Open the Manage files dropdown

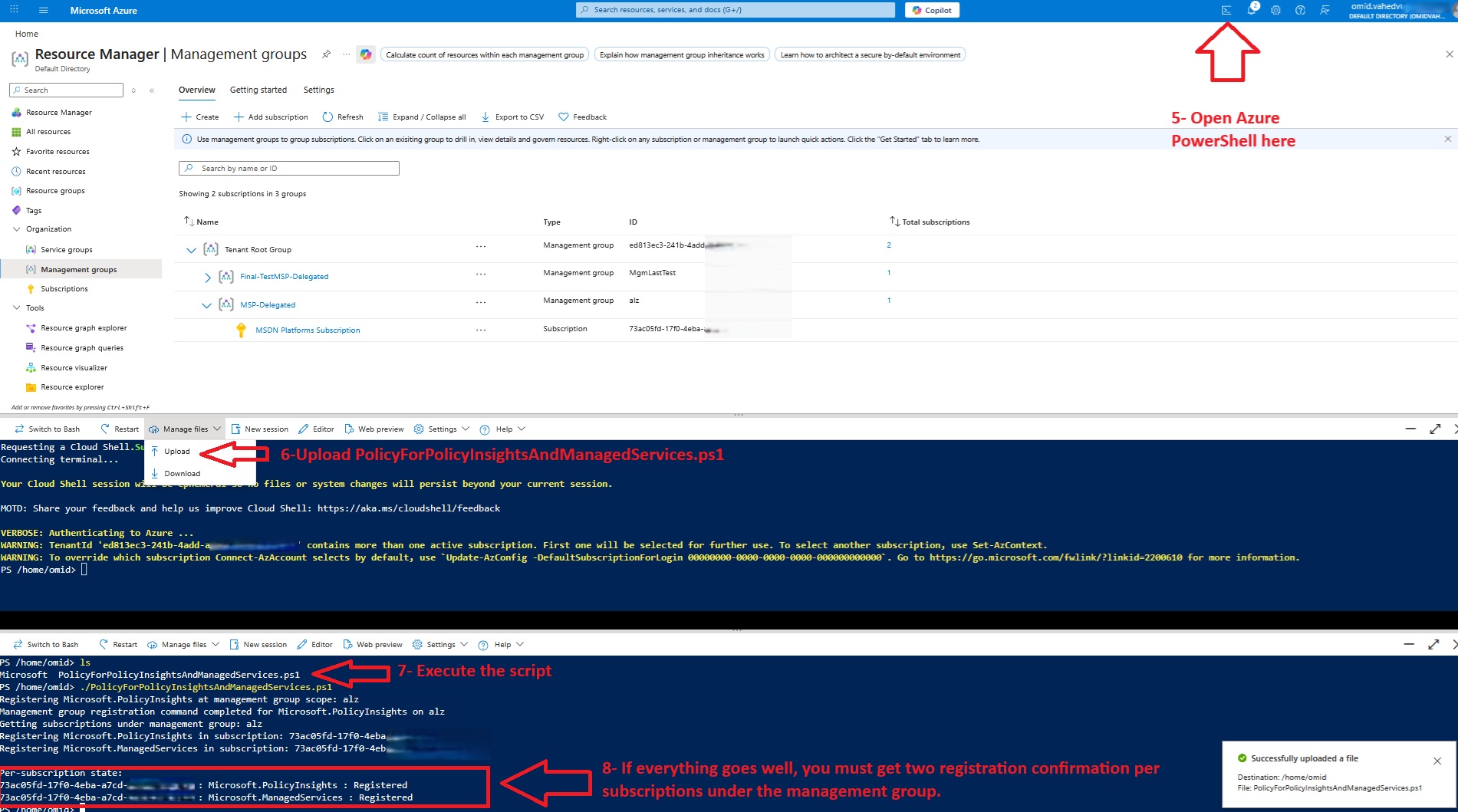click(184, 429)
